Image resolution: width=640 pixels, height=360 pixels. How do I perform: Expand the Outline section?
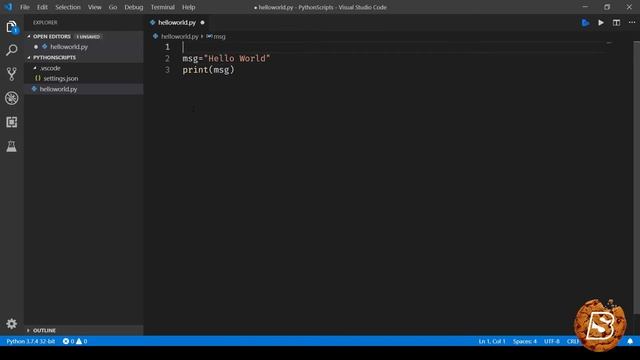(28, 330)
